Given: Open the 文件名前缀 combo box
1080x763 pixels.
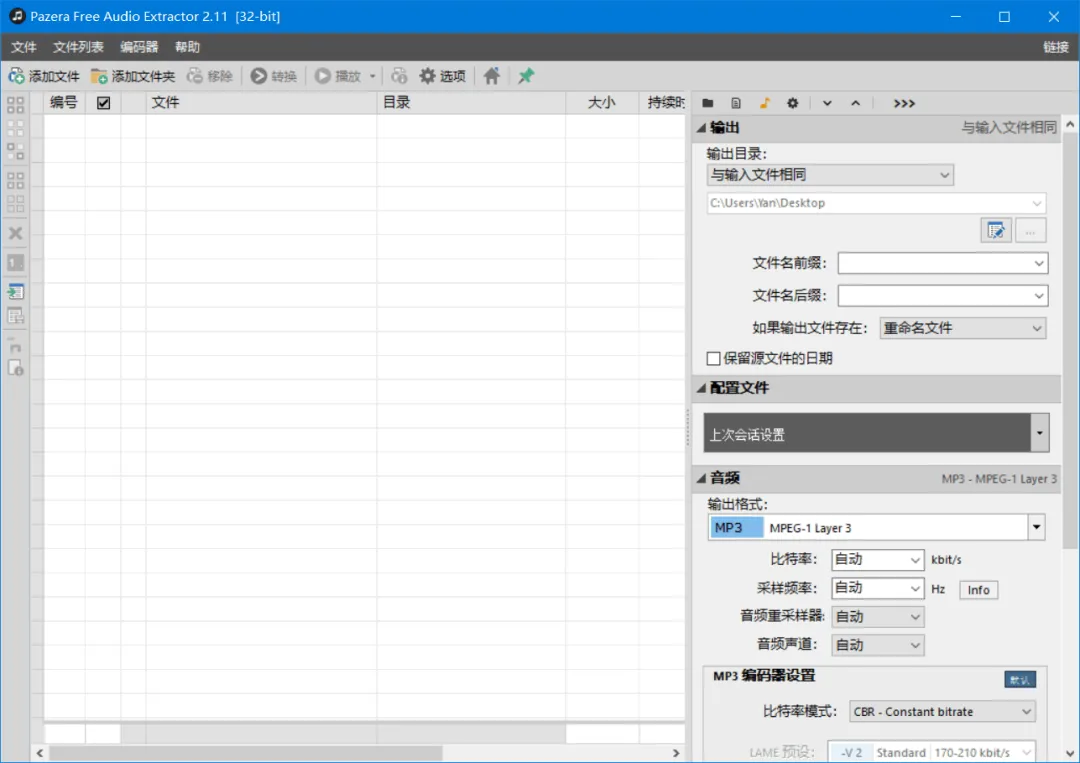Looking at the screenshot, I should pyautogui.click(x=943, y=263).
